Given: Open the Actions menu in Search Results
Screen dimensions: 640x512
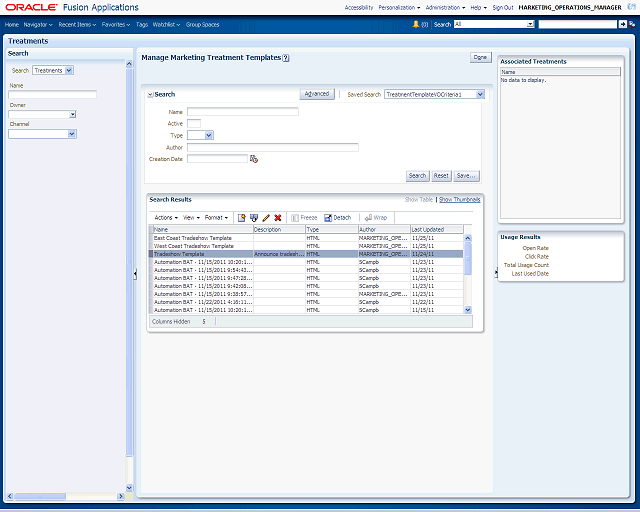Looking at the screenshot, I should click(166, 218).
